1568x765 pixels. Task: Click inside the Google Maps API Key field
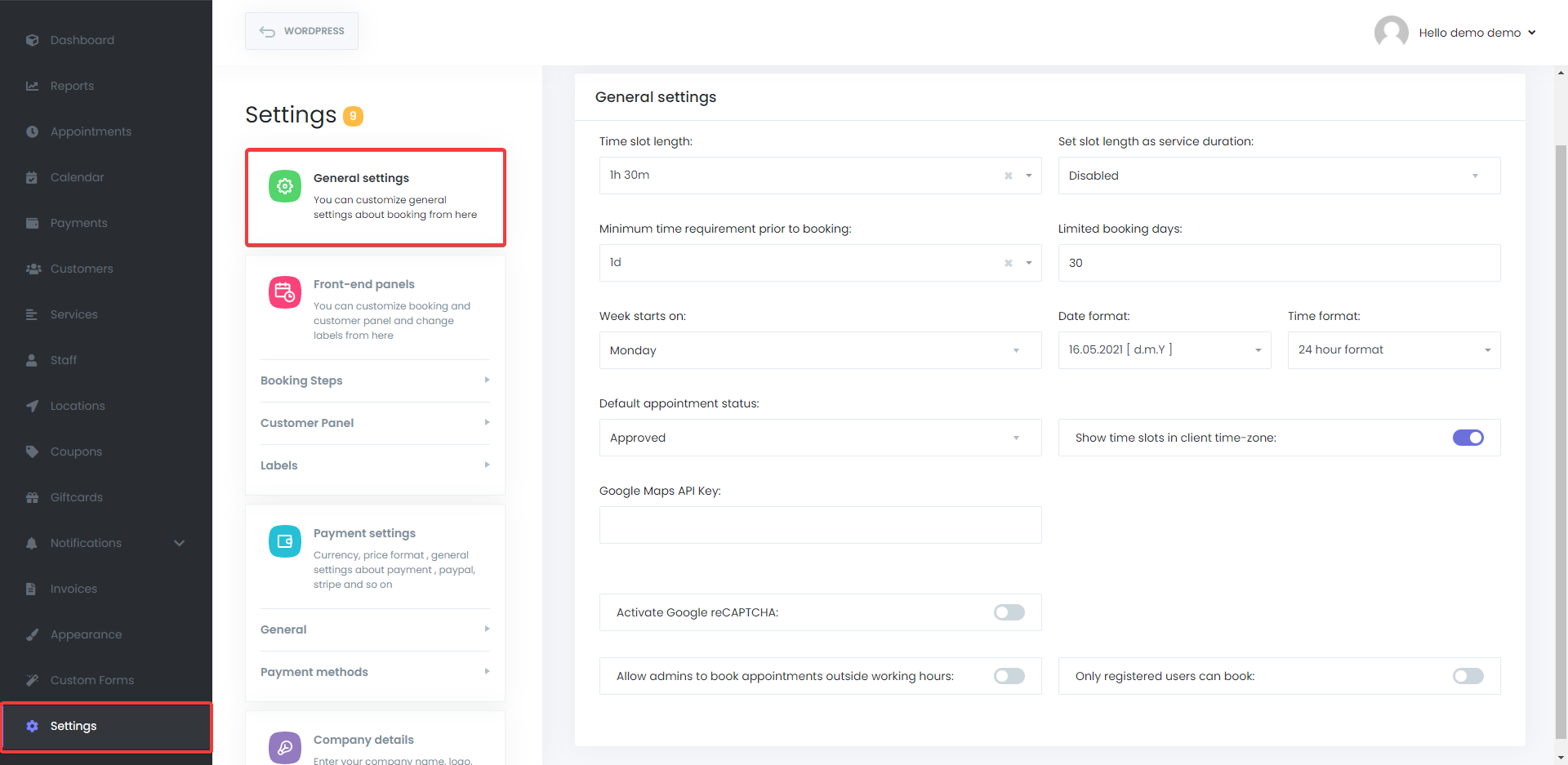coord(820,525)
